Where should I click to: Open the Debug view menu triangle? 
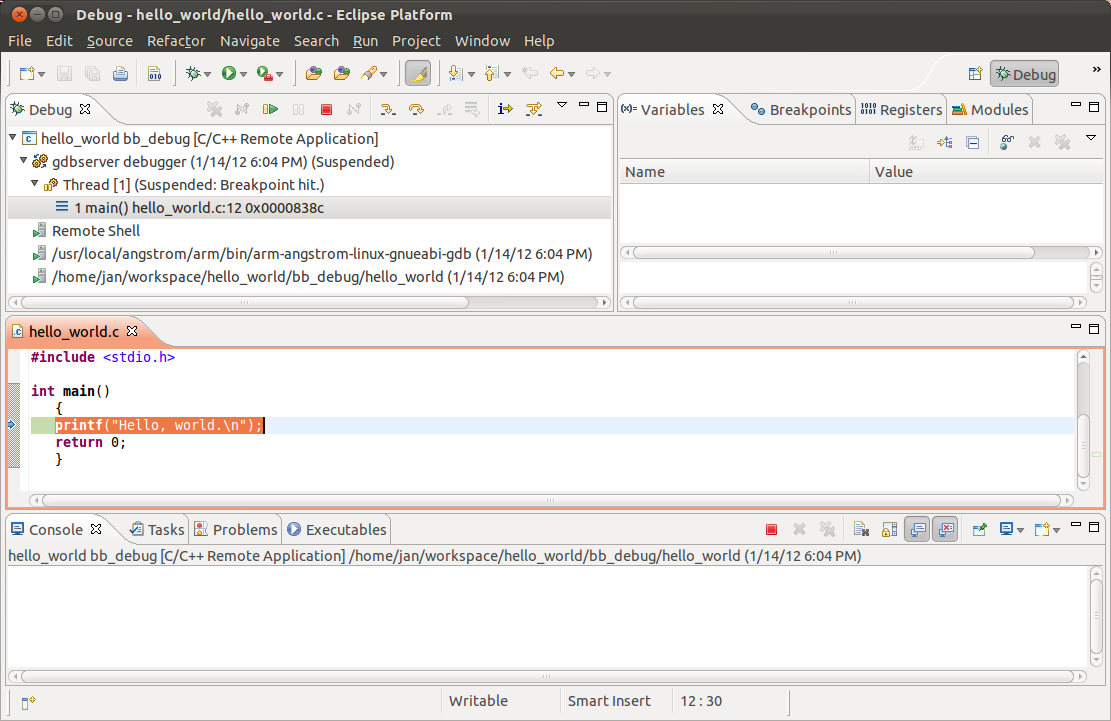(562, 106)
